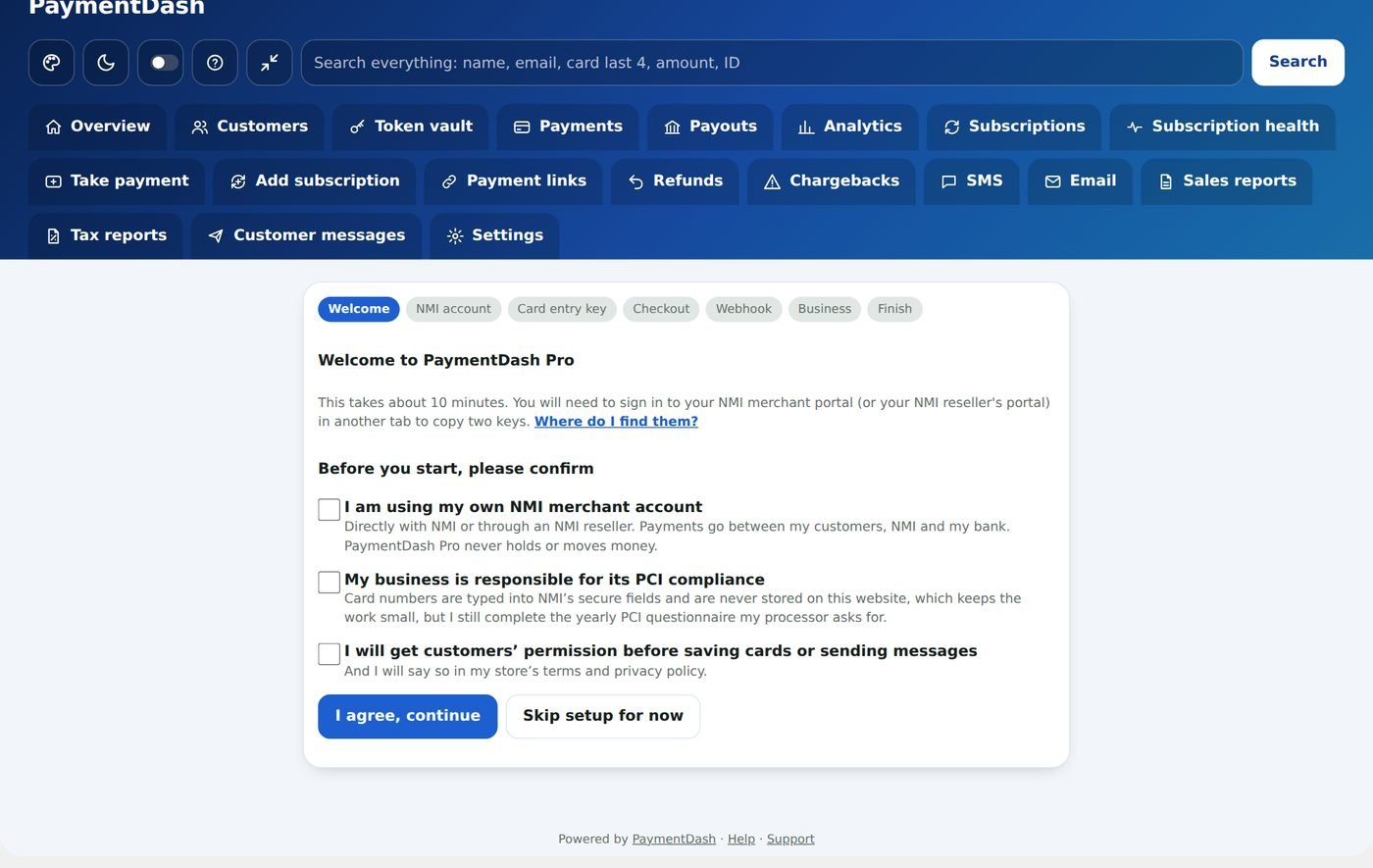The height and width of the screenshot is (868, 1373).
Task: Check 'I am using my own NMI merchant account'
Action: [330, 510]
